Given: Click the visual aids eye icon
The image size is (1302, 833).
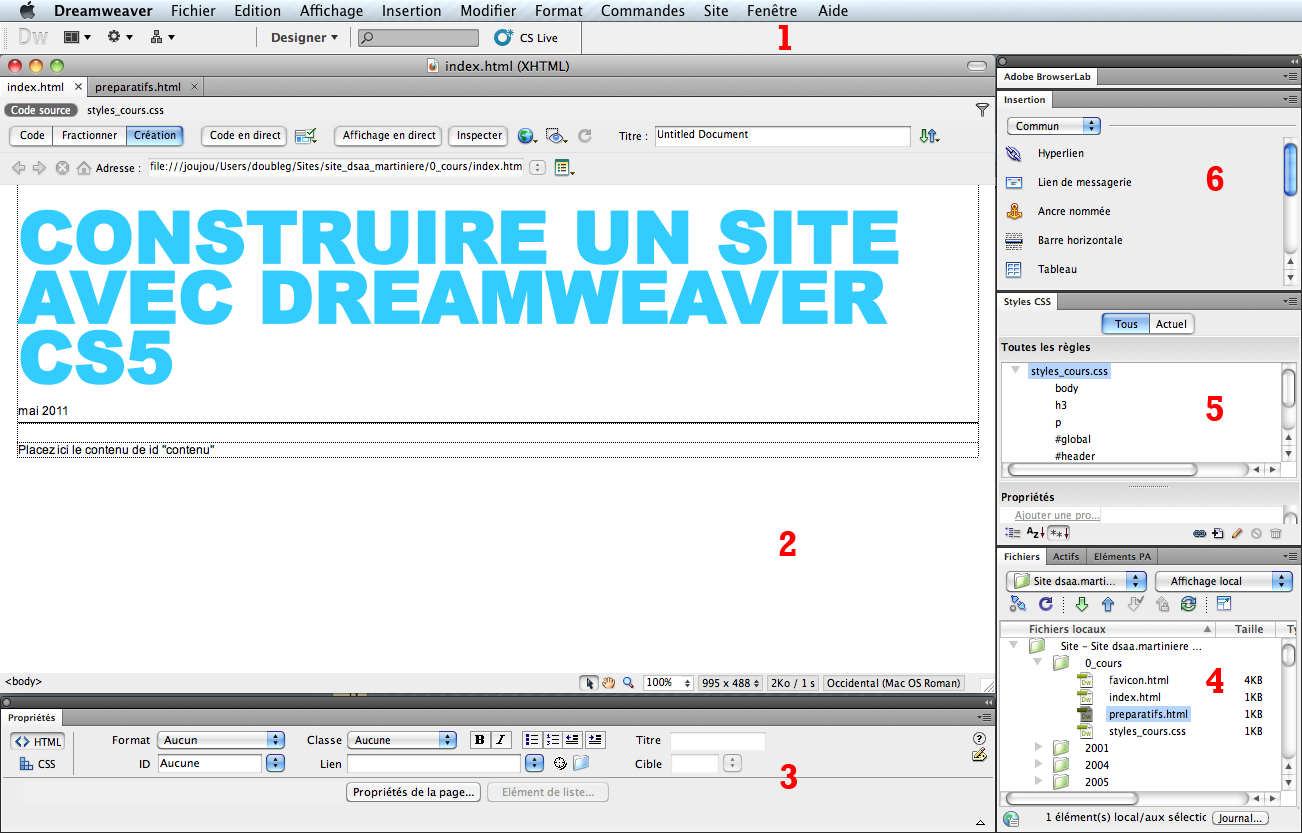Looking at the screenshot, I should point(557,136).
